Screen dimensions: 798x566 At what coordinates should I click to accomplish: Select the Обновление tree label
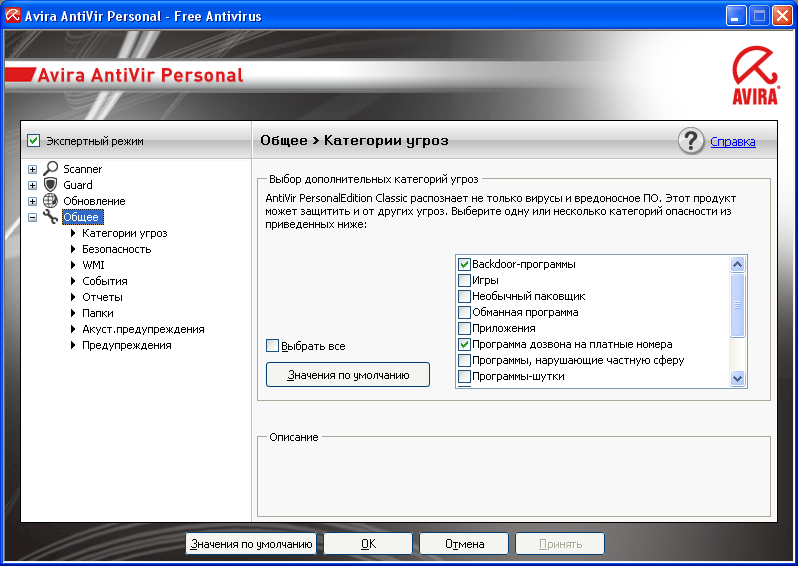point(94,201)
